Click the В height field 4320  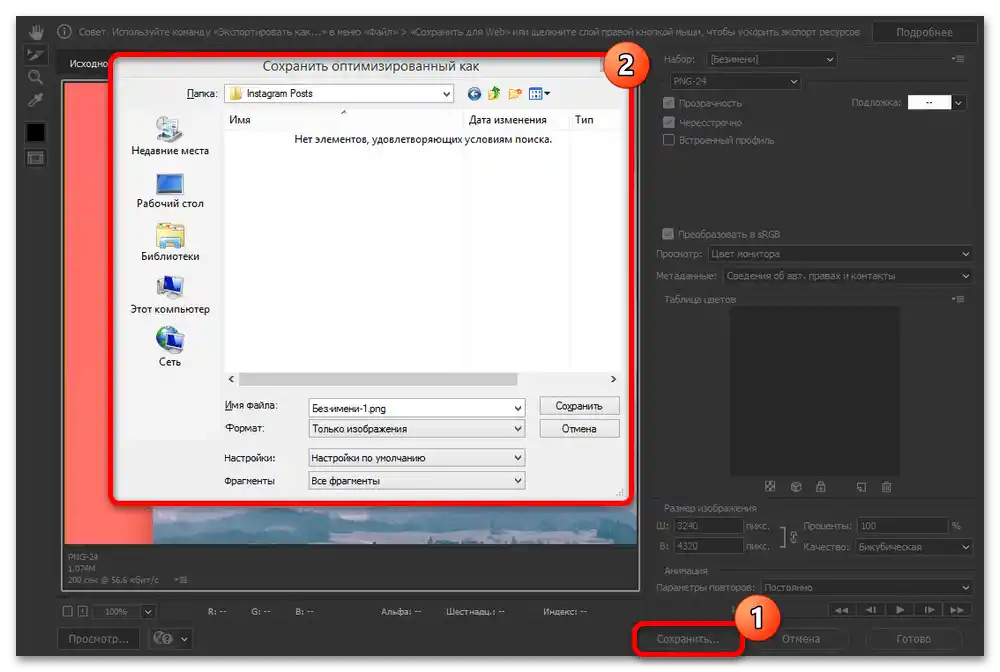pos(709,546)
